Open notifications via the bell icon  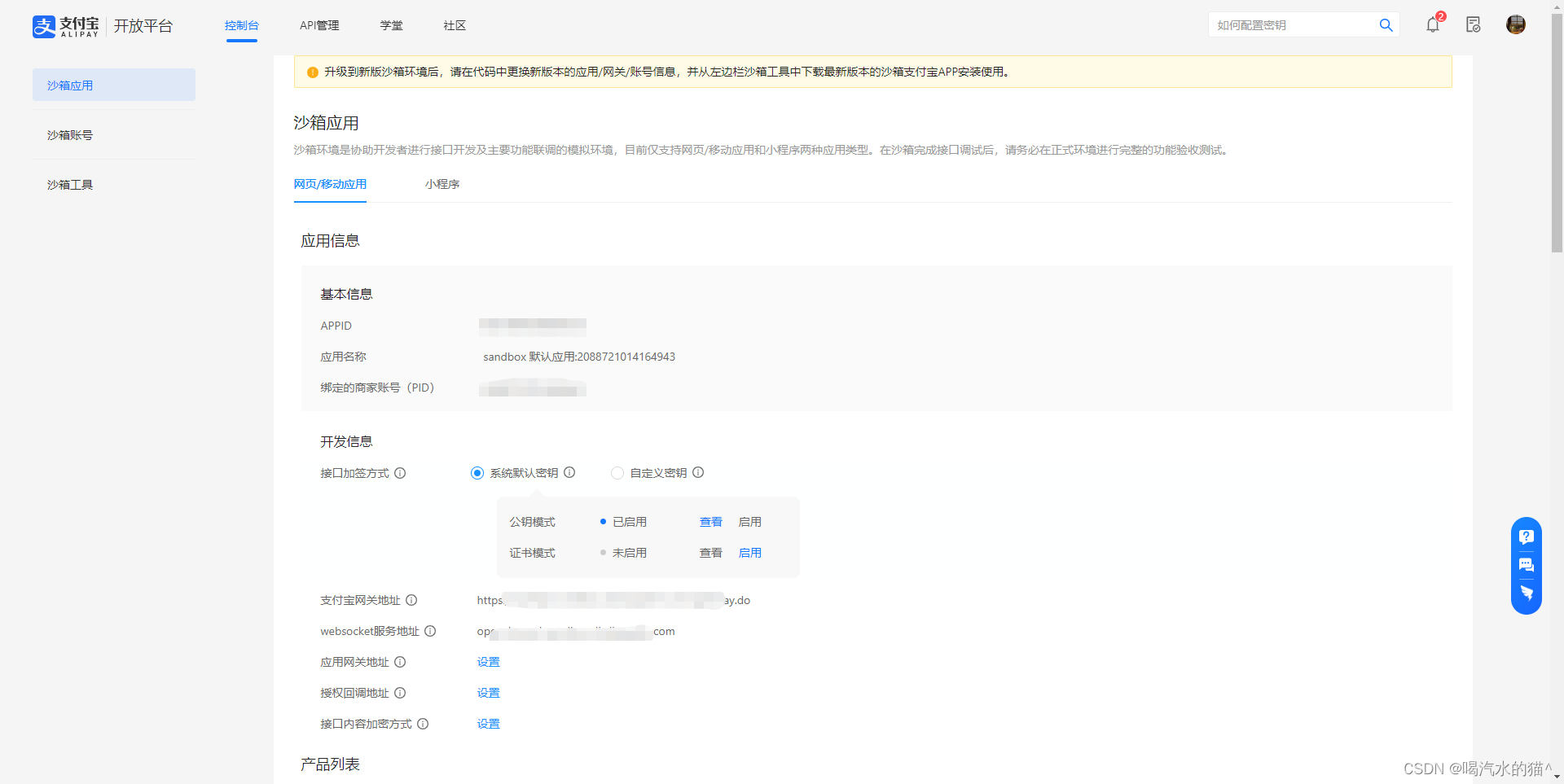pyautogui.click(x=1432, y=25)
